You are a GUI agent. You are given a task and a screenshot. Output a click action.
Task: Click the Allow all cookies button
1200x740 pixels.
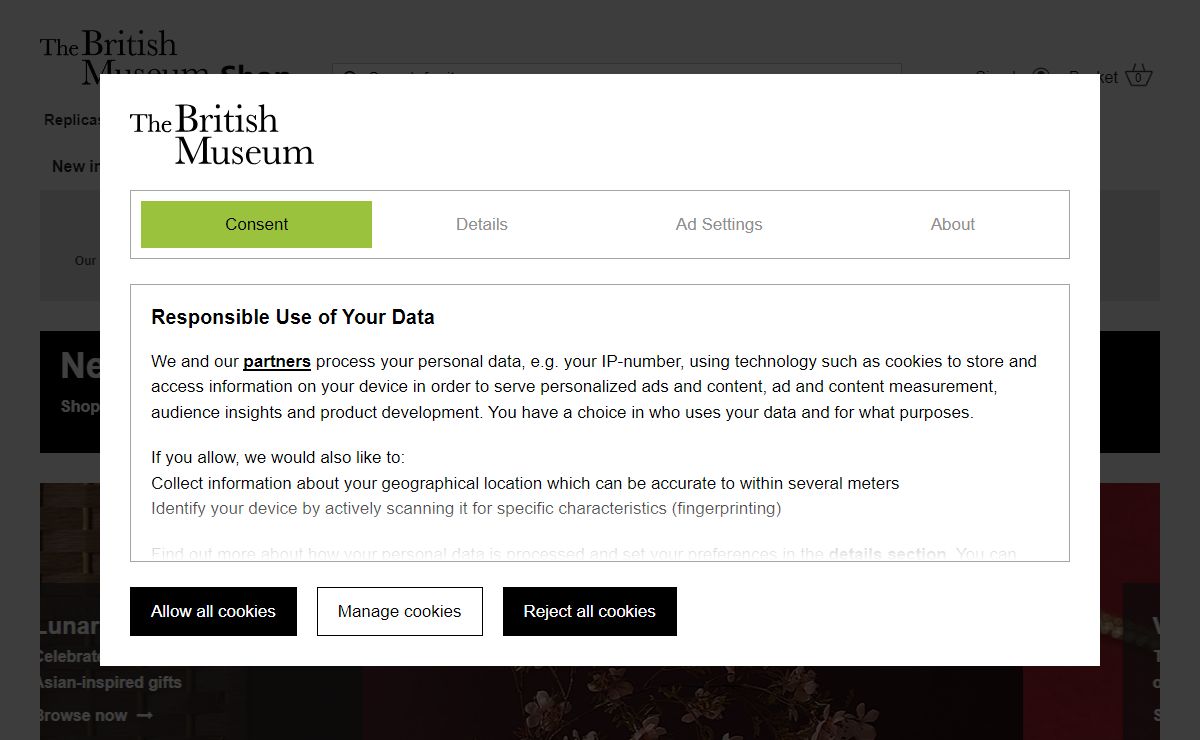click(213, 611)
